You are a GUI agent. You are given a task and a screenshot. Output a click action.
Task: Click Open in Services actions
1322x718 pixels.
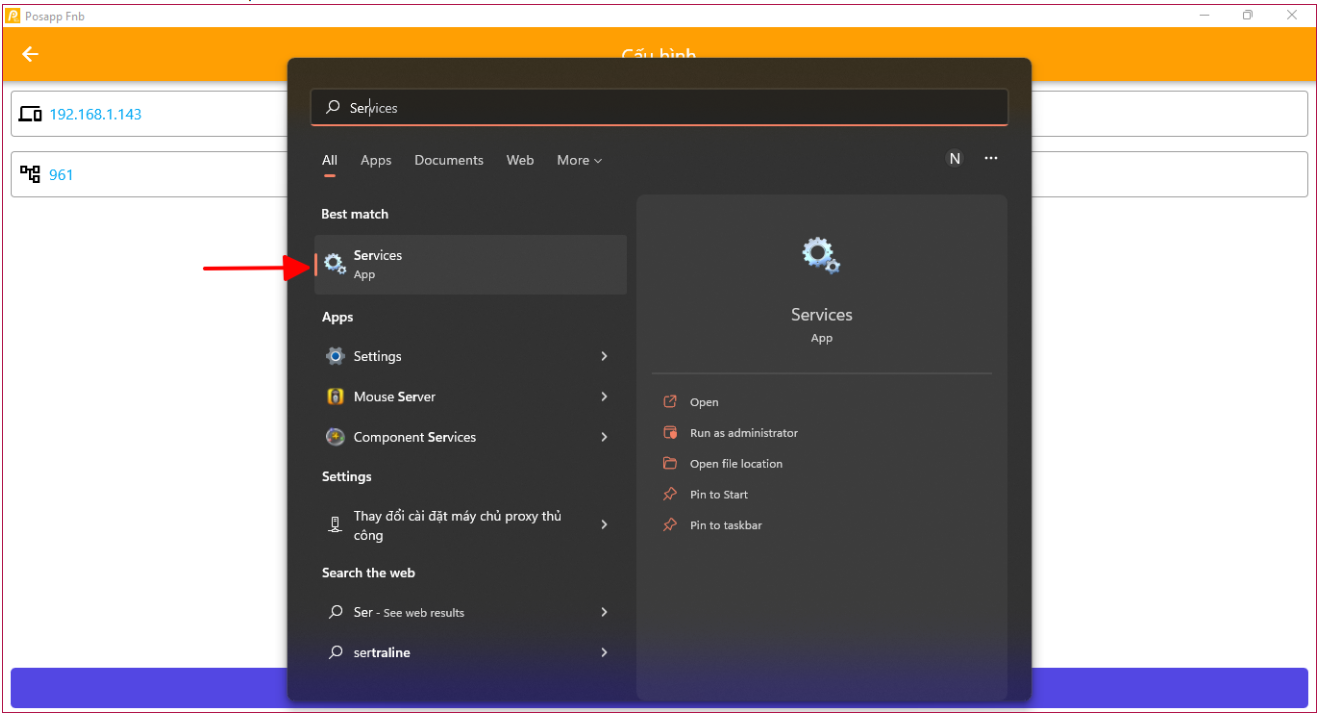[704, 402]
